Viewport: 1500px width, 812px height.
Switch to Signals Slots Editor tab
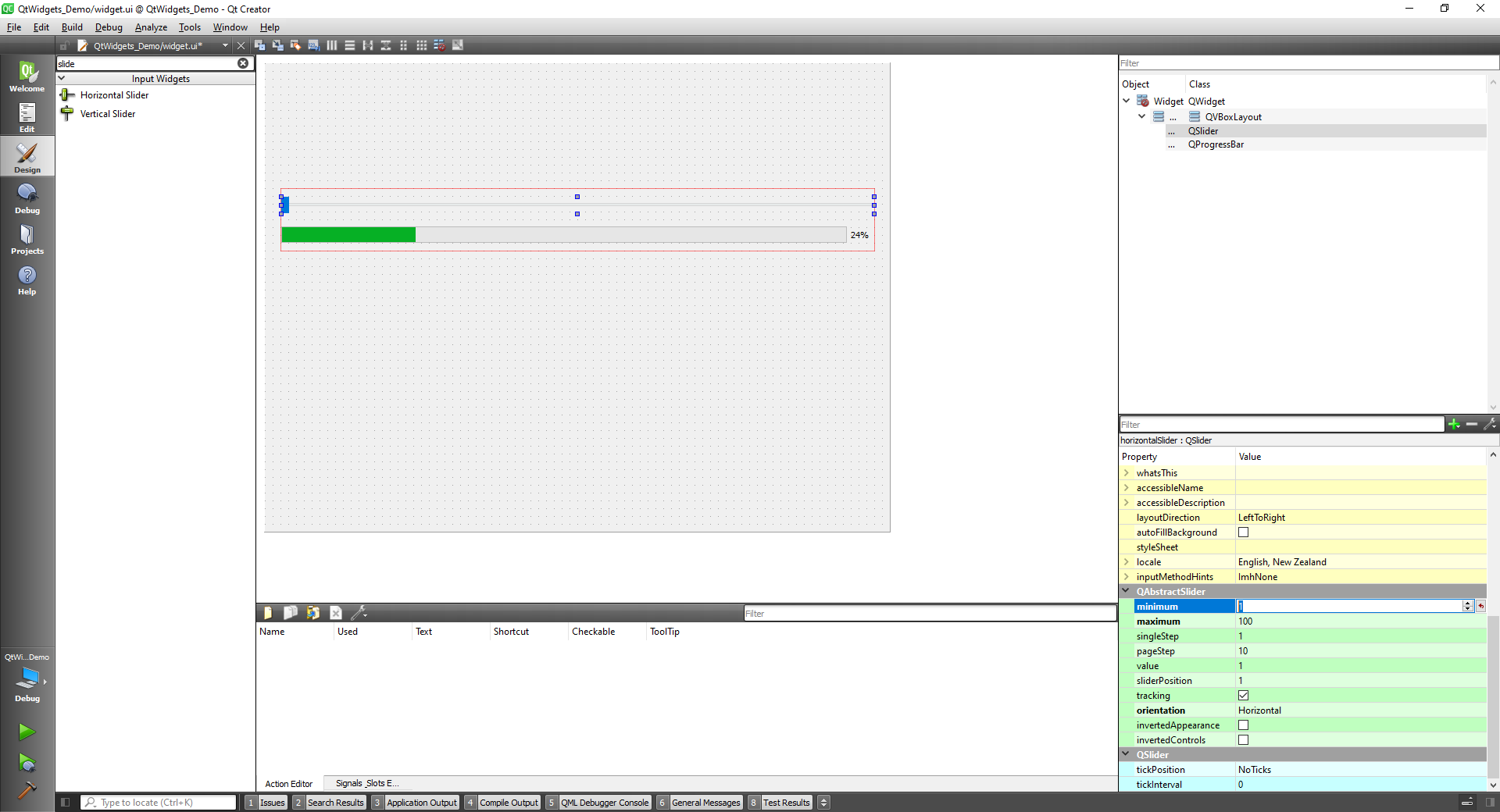coord(367,783)
